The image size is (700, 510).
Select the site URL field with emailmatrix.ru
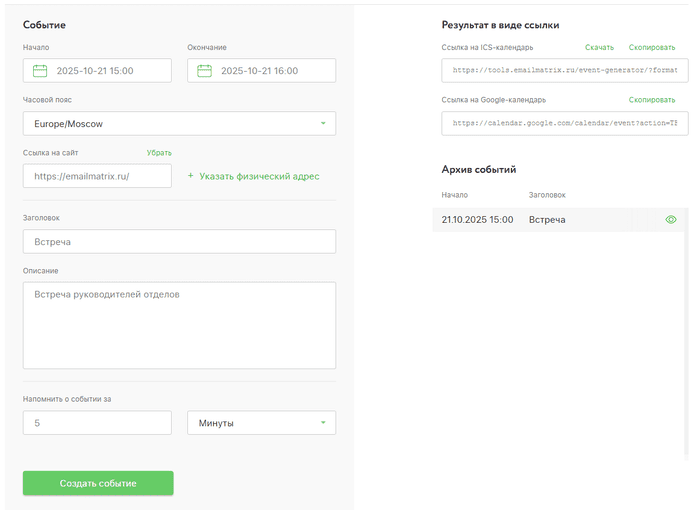97,176
